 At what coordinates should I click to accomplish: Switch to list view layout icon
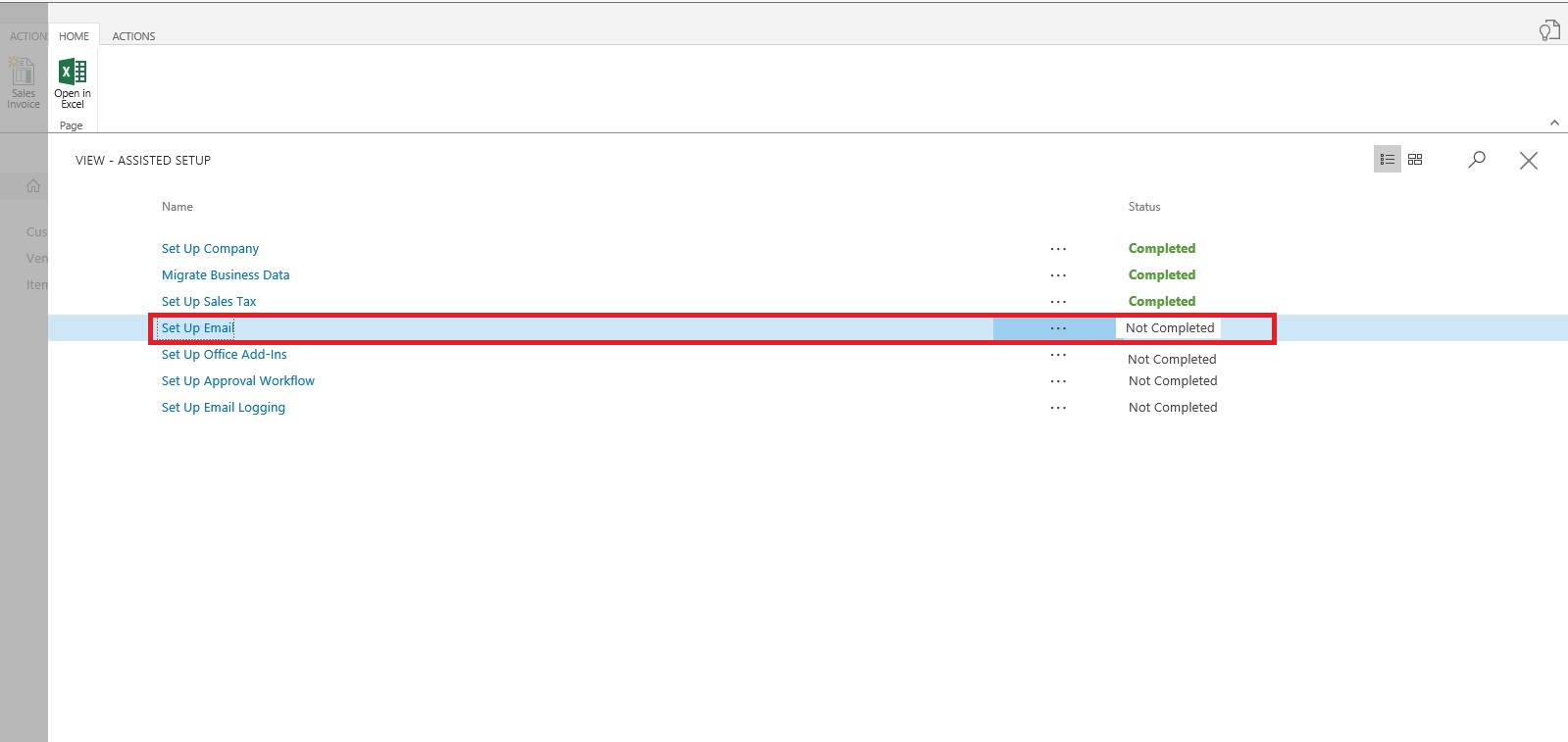1387,160
